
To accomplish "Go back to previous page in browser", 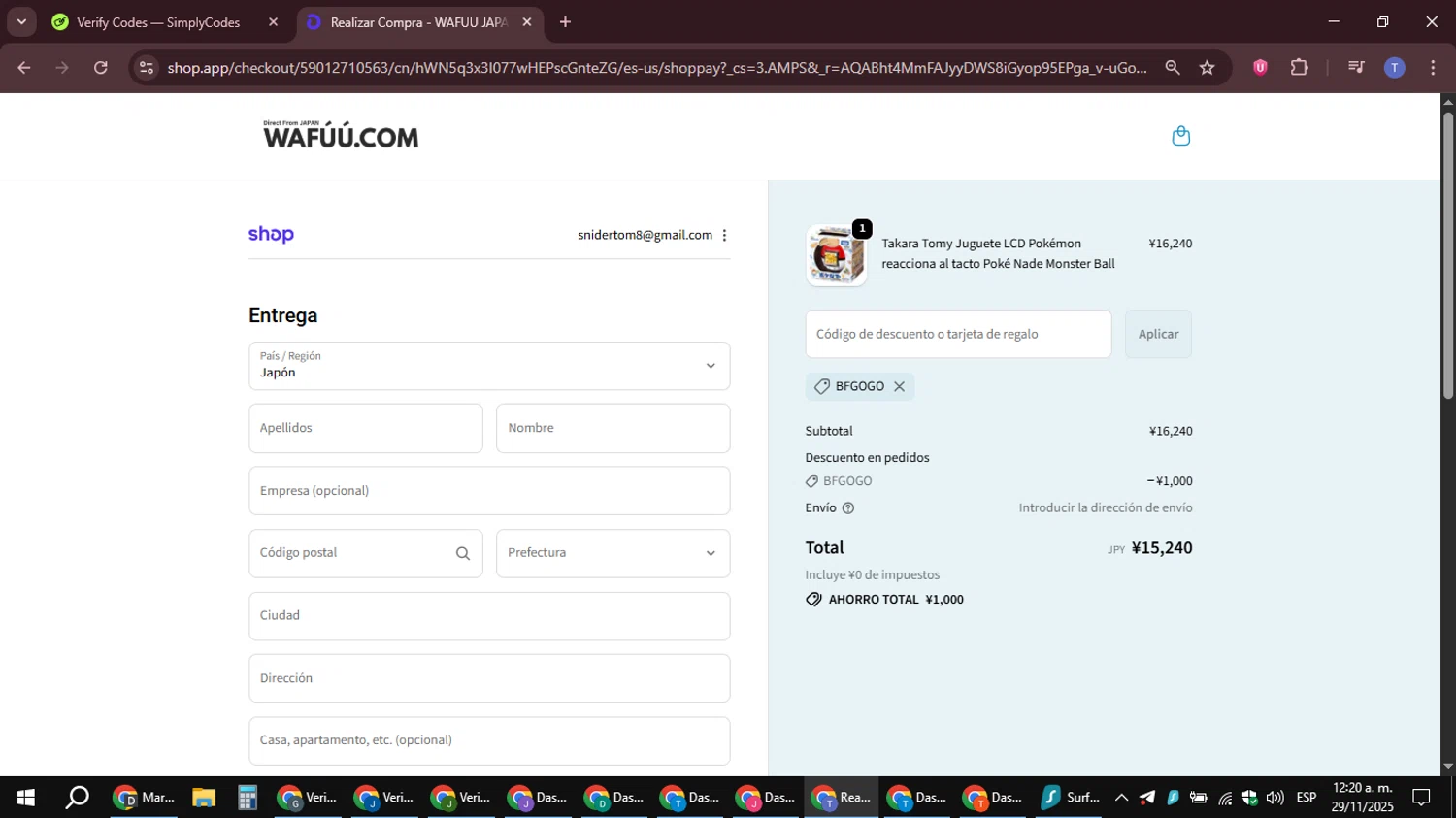I will click(24, 67).
